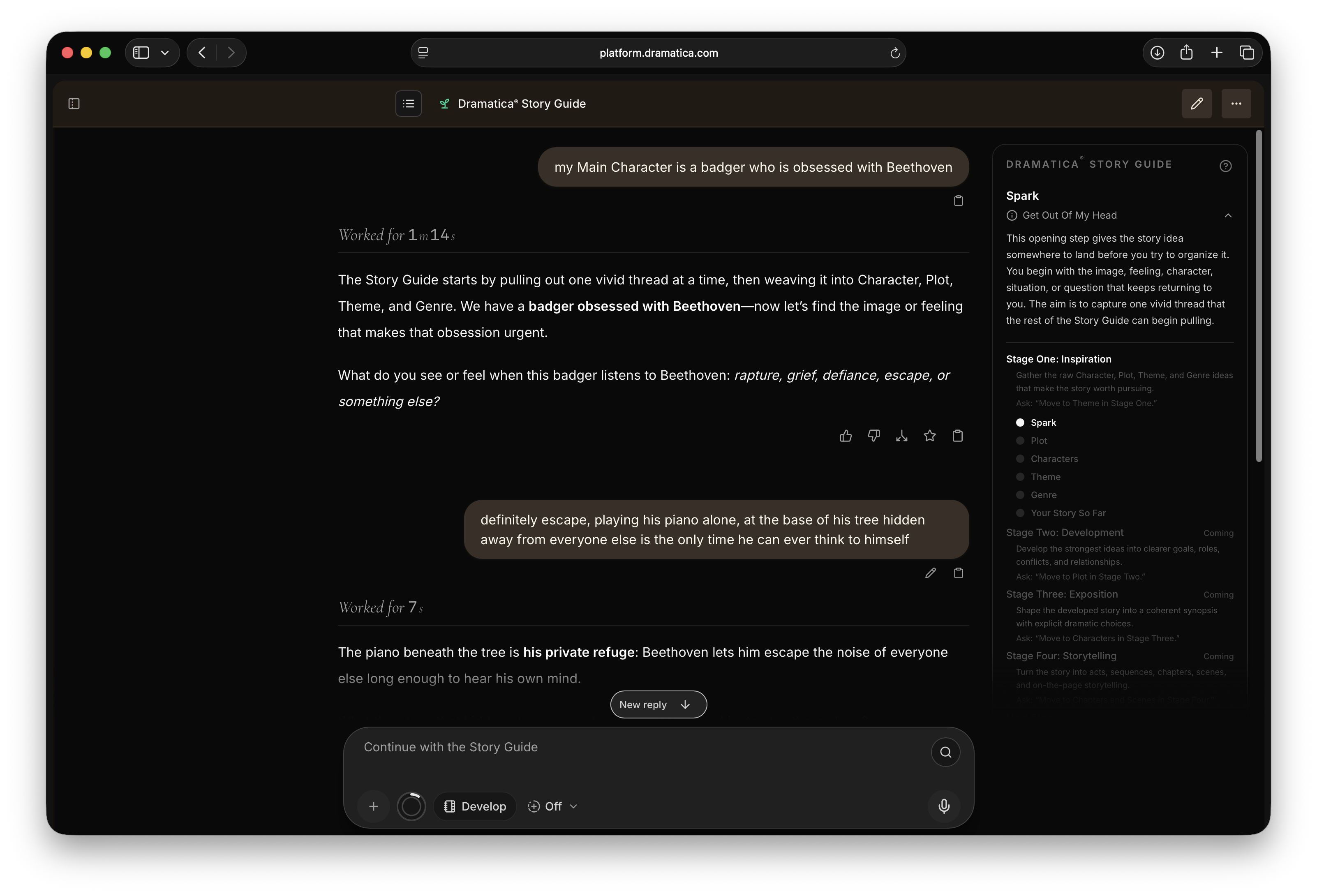The height and width of the screenshot is (896, 1317).
Task: Toggle Safari sidebar button
Action: pos(141,53)
